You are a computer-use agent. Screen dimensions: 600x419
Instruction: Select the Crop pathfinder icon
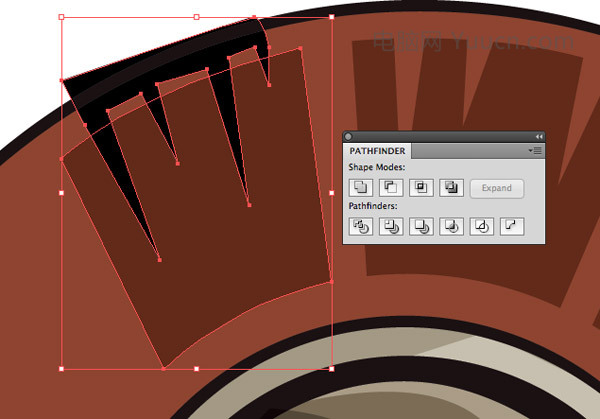451,226
